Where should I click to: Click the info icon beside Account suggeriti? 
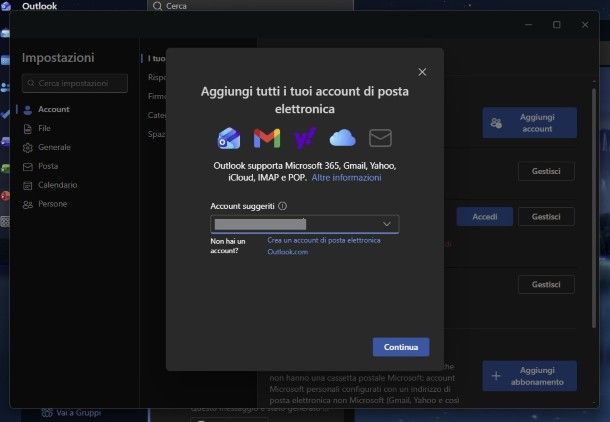coord(282,206)
